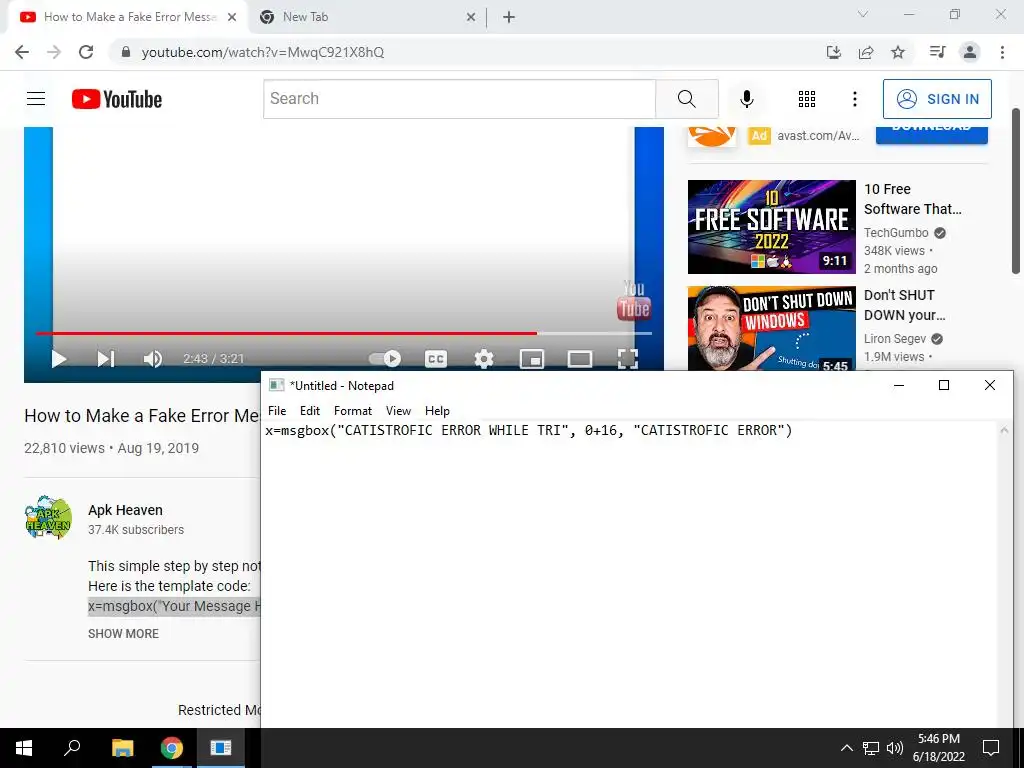The height and width of the screenshot is (768, 1024).
Task: Open YouTube apps grid icon
Action: tap(807, 99)
